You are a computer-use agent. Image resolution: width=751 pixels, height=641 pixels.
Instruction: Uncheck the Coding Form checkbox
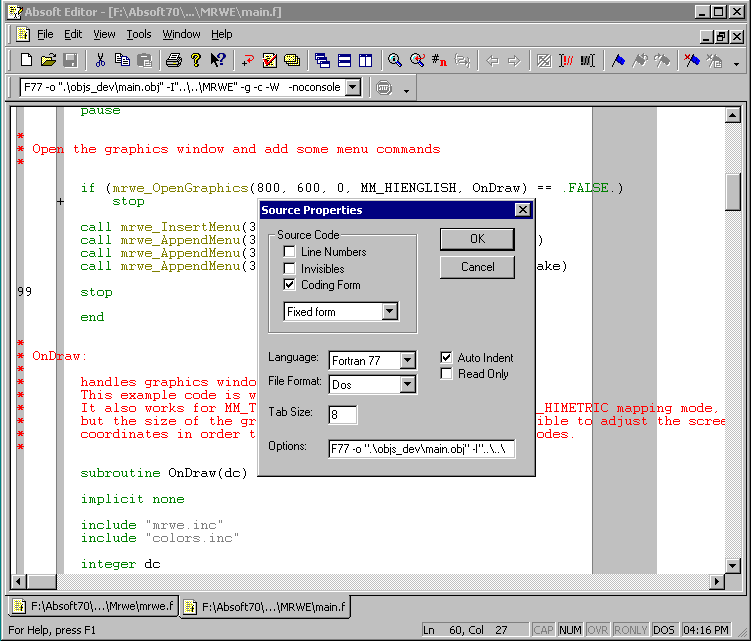click(289, 285)
